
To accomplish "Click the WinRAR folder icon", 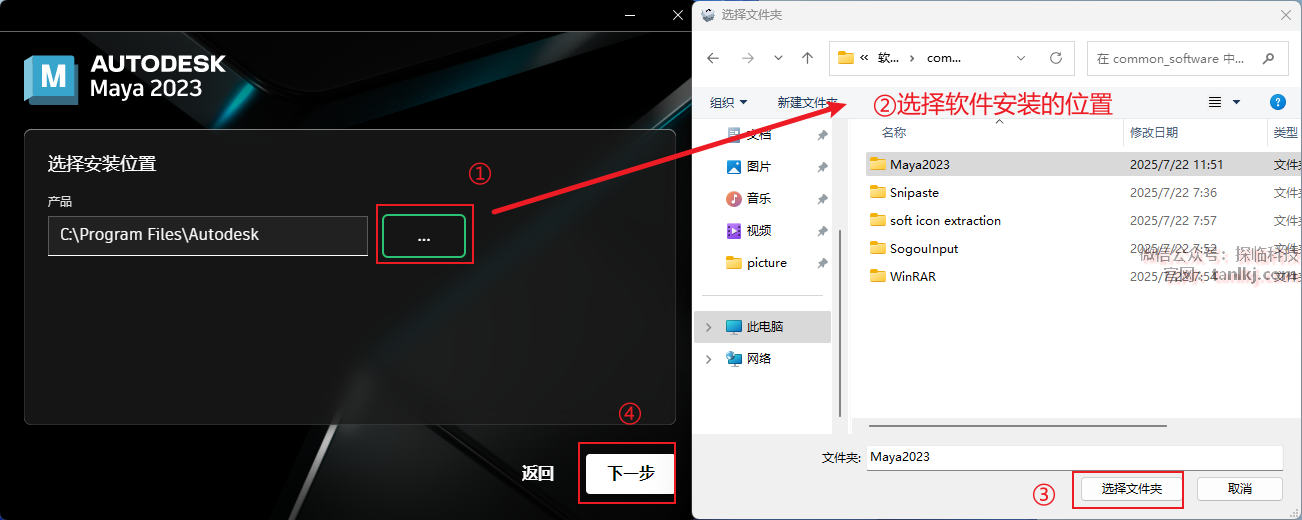I will click(878, 276).
